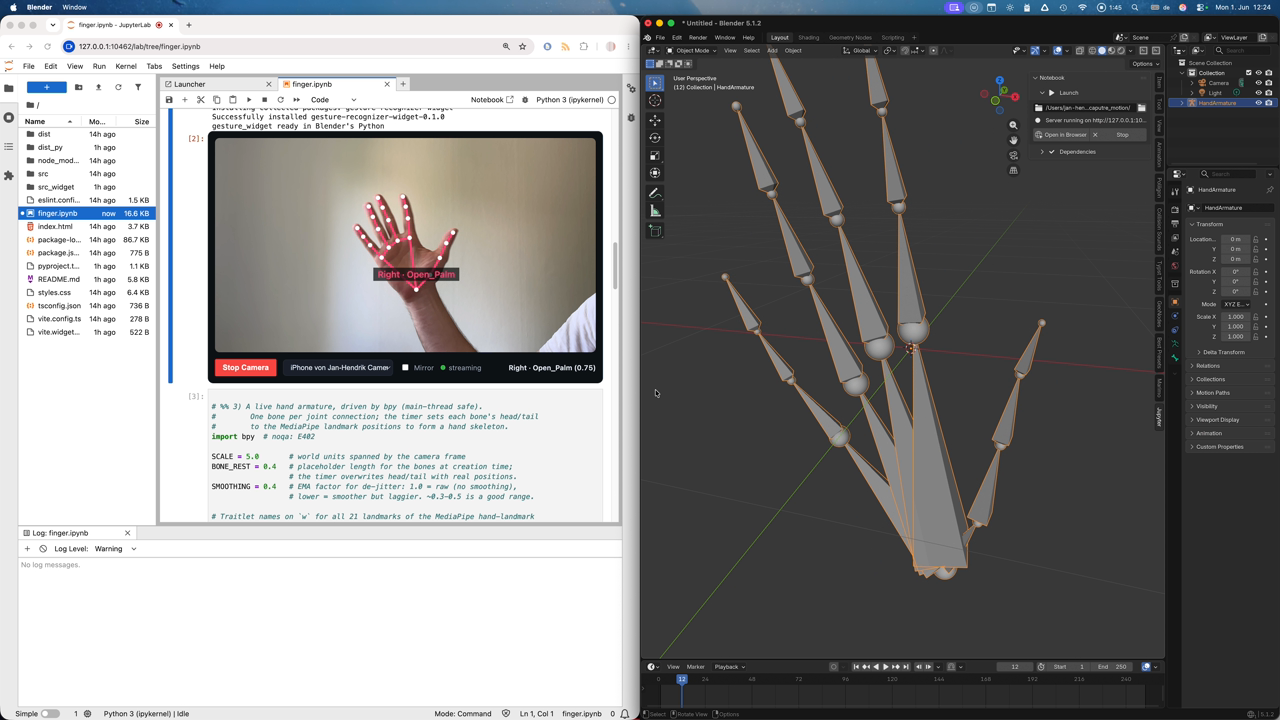
Task: Select the Annotate tool in Blender
Action: pos(655,193)
